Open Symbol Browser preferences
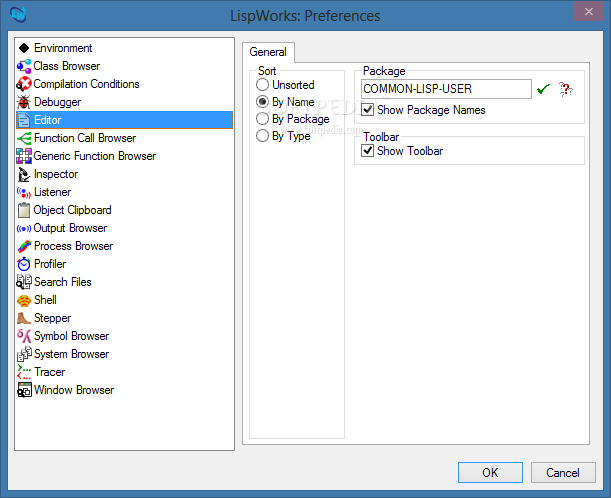The height and width of the screenshot is (498, 611). click(x=124, y=336)
